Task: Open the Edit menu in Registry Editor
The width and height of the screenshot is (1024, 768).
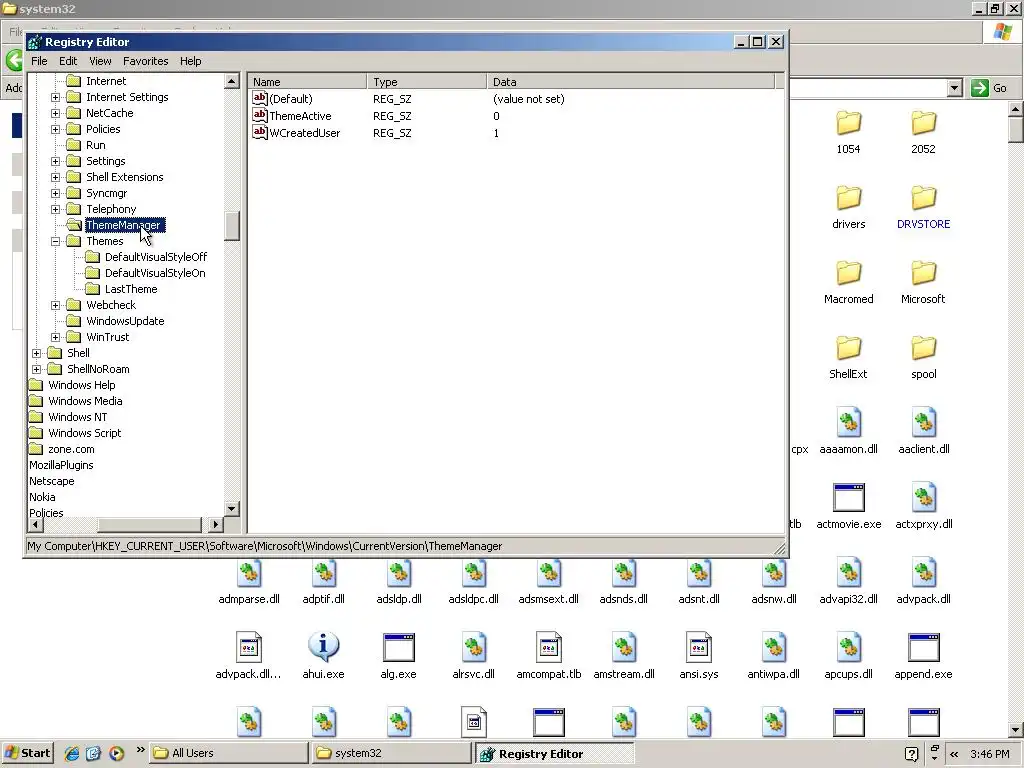Action: 68,61
